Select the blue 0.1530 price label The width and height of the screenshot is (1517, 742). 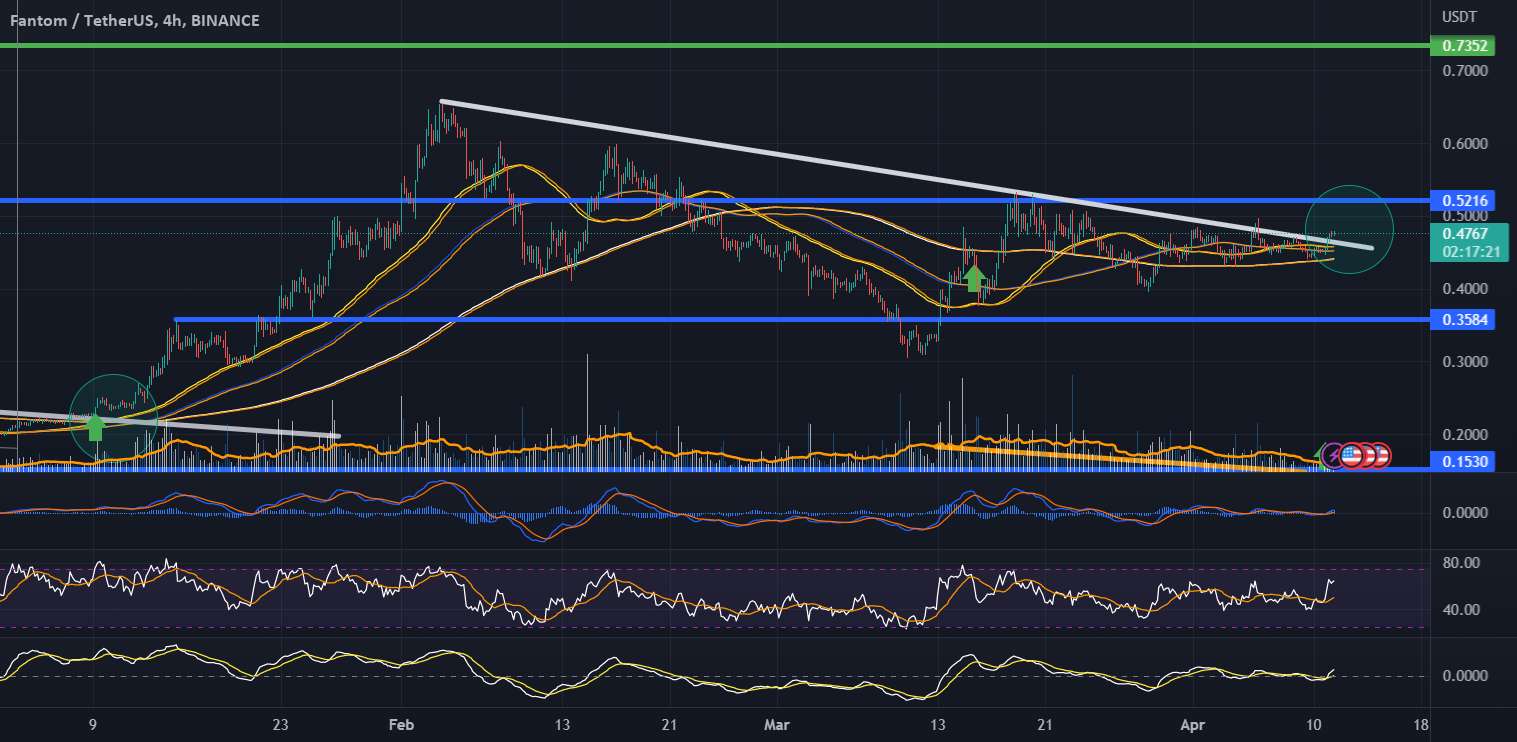click(1462, 461)
